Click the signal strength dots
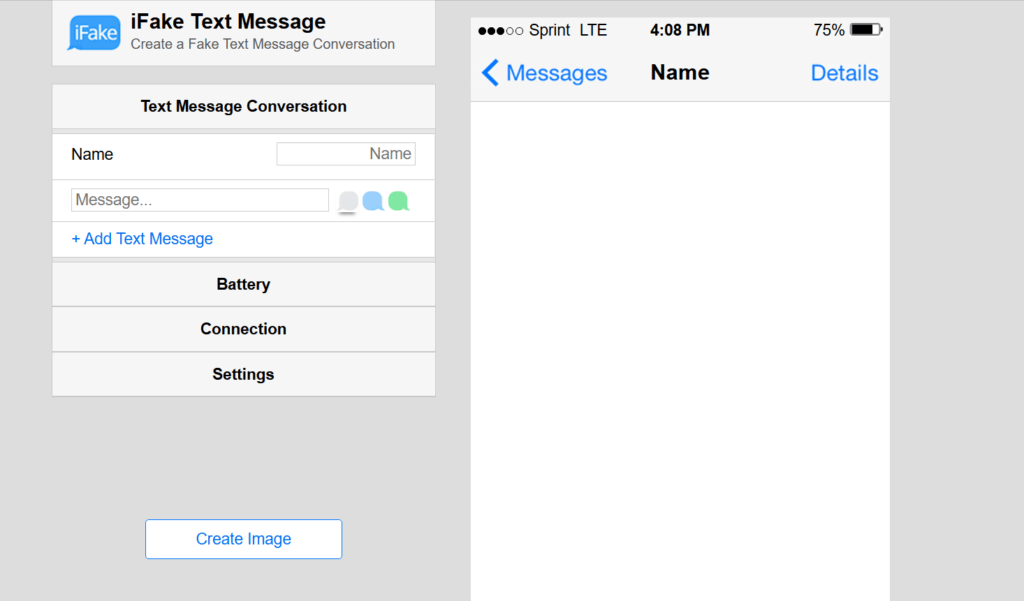 500,31
